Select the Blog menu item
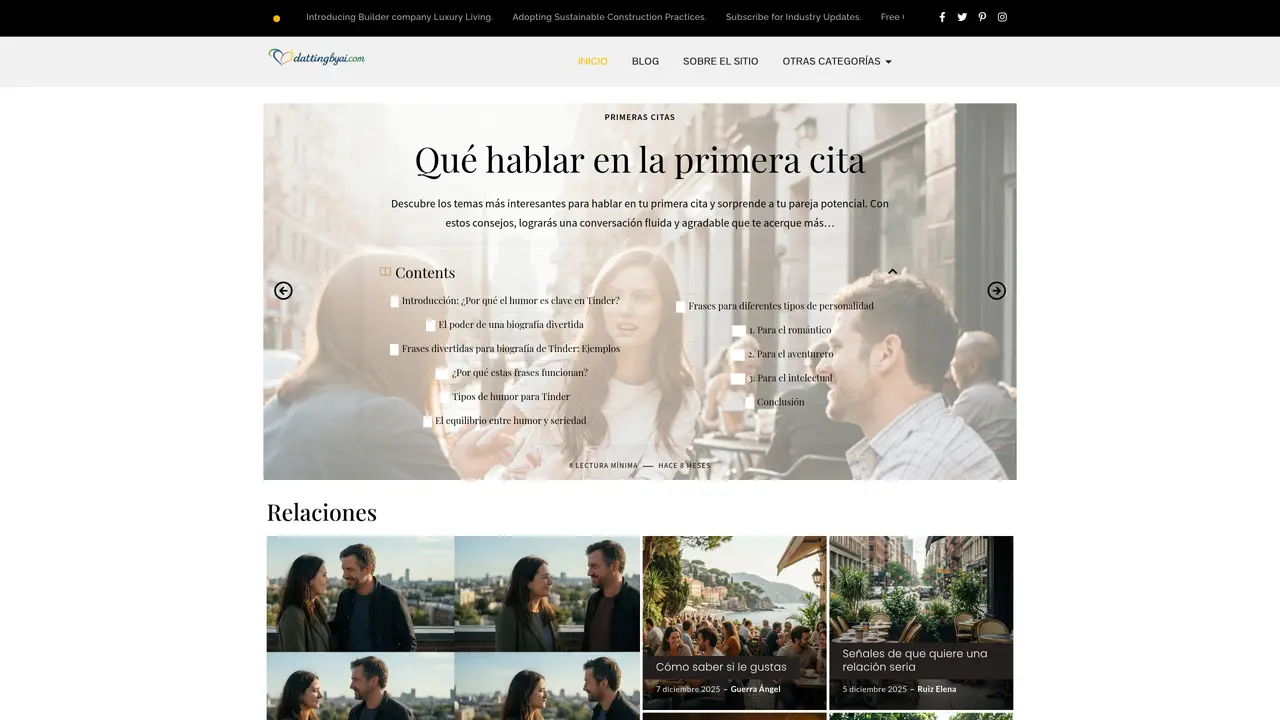This screenshot has width=1280, height=720. coord(645,61)
